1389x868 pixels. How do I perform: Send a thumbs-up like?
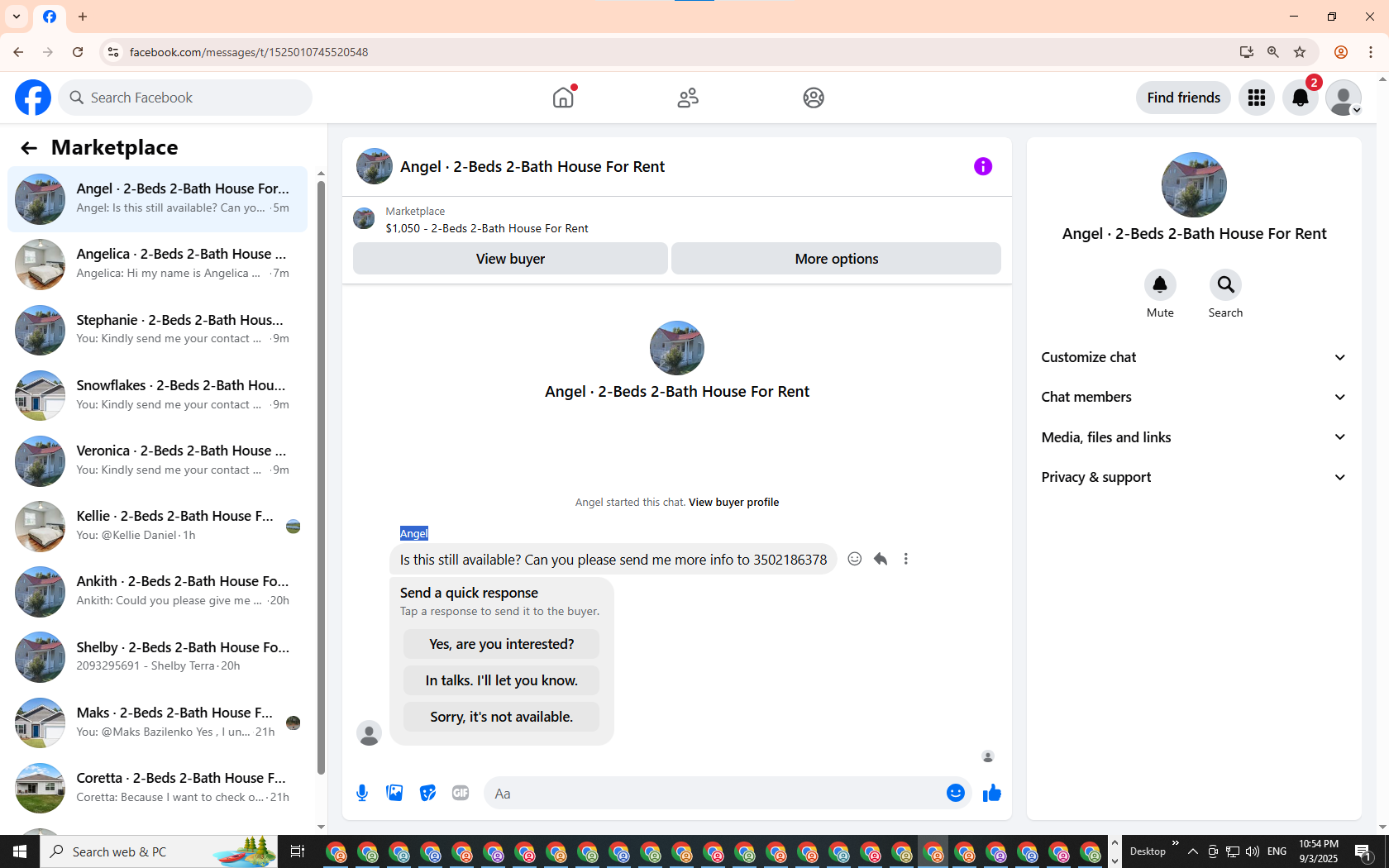click(x=992, y=794)
